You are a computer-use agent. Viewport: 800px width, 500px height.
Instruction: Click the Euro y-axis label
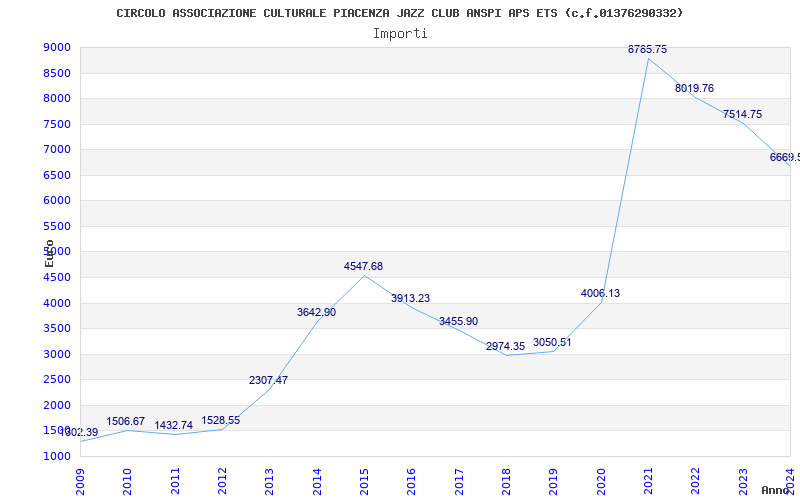click(x=49, y=252)
